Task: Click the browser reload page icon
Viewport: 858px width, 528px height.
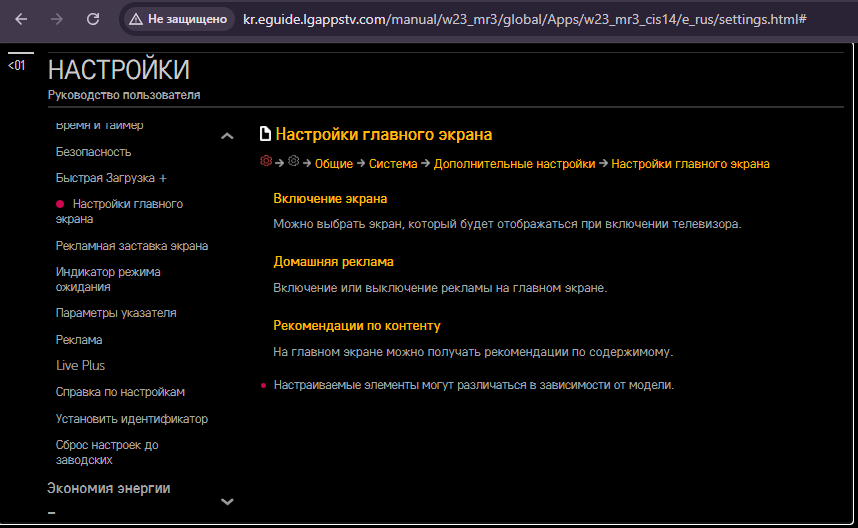Action: [x=92, y=19]
